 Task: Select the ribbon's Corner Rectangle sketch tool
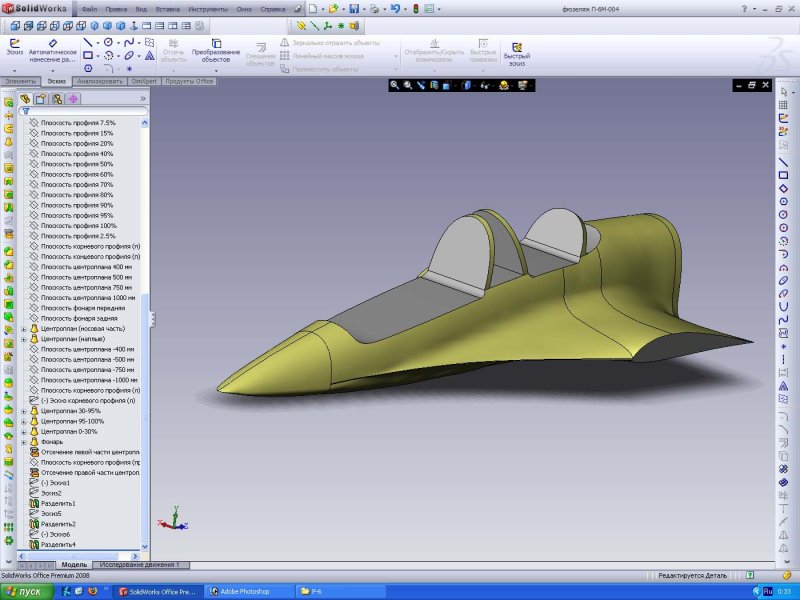[88, 56]
